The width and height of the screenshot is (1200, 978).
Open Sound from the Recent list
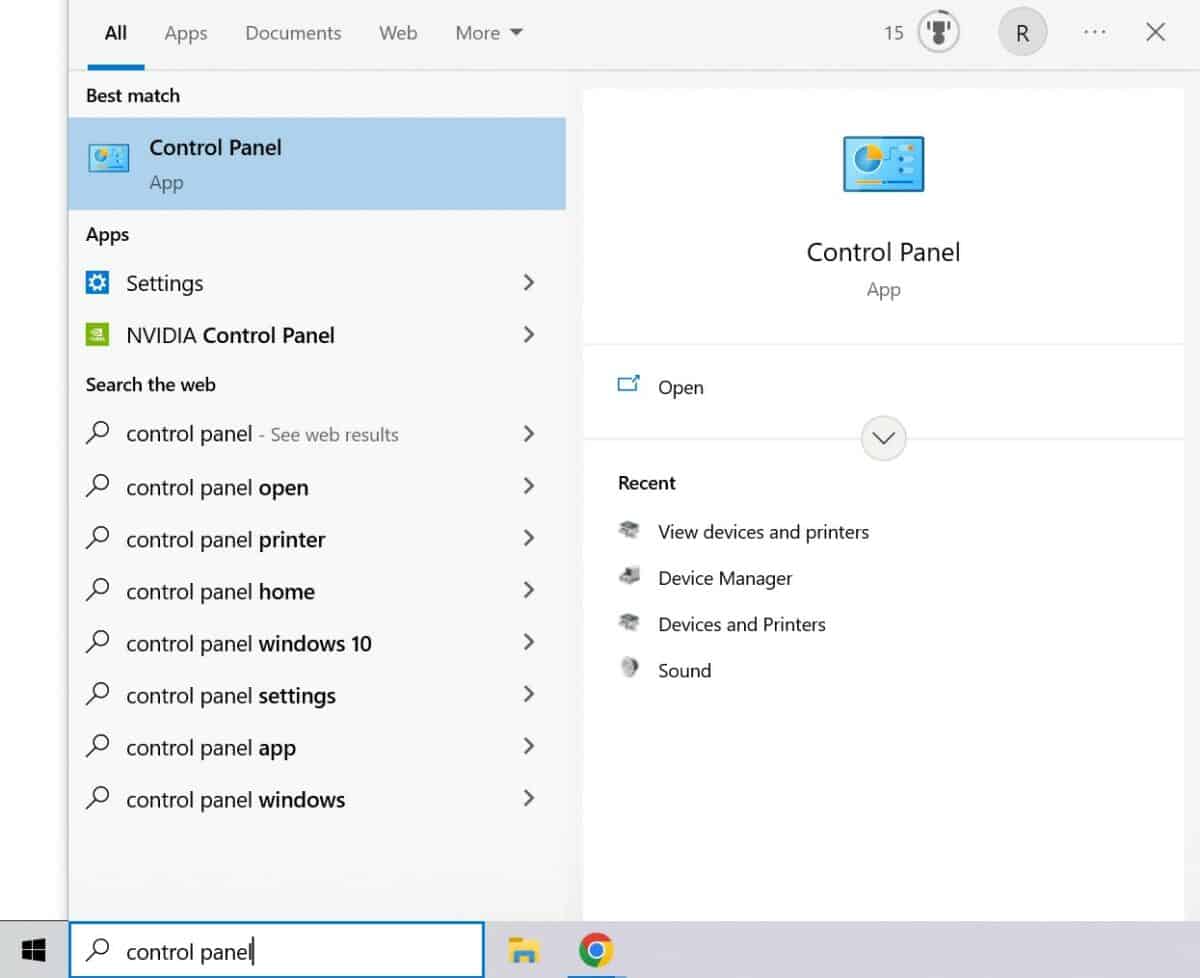(684, 671)
